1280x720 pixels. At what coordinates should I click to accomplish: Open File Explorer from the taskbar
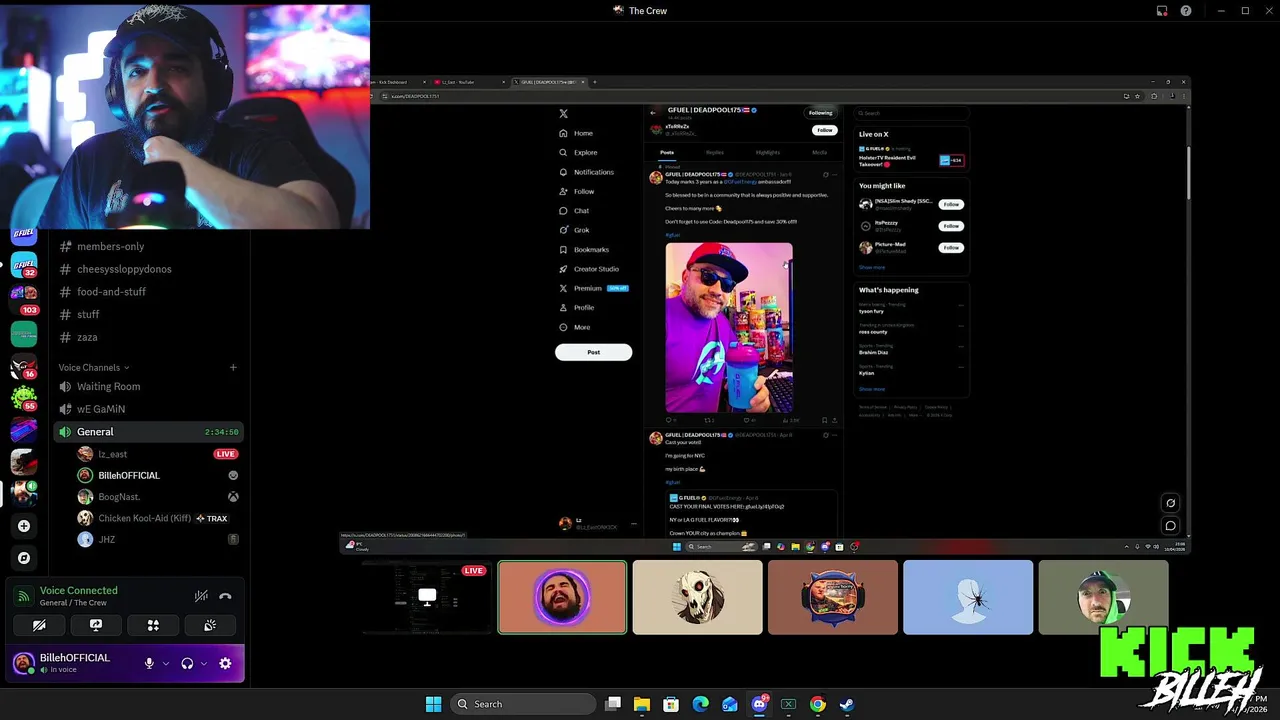coord(642,704)
